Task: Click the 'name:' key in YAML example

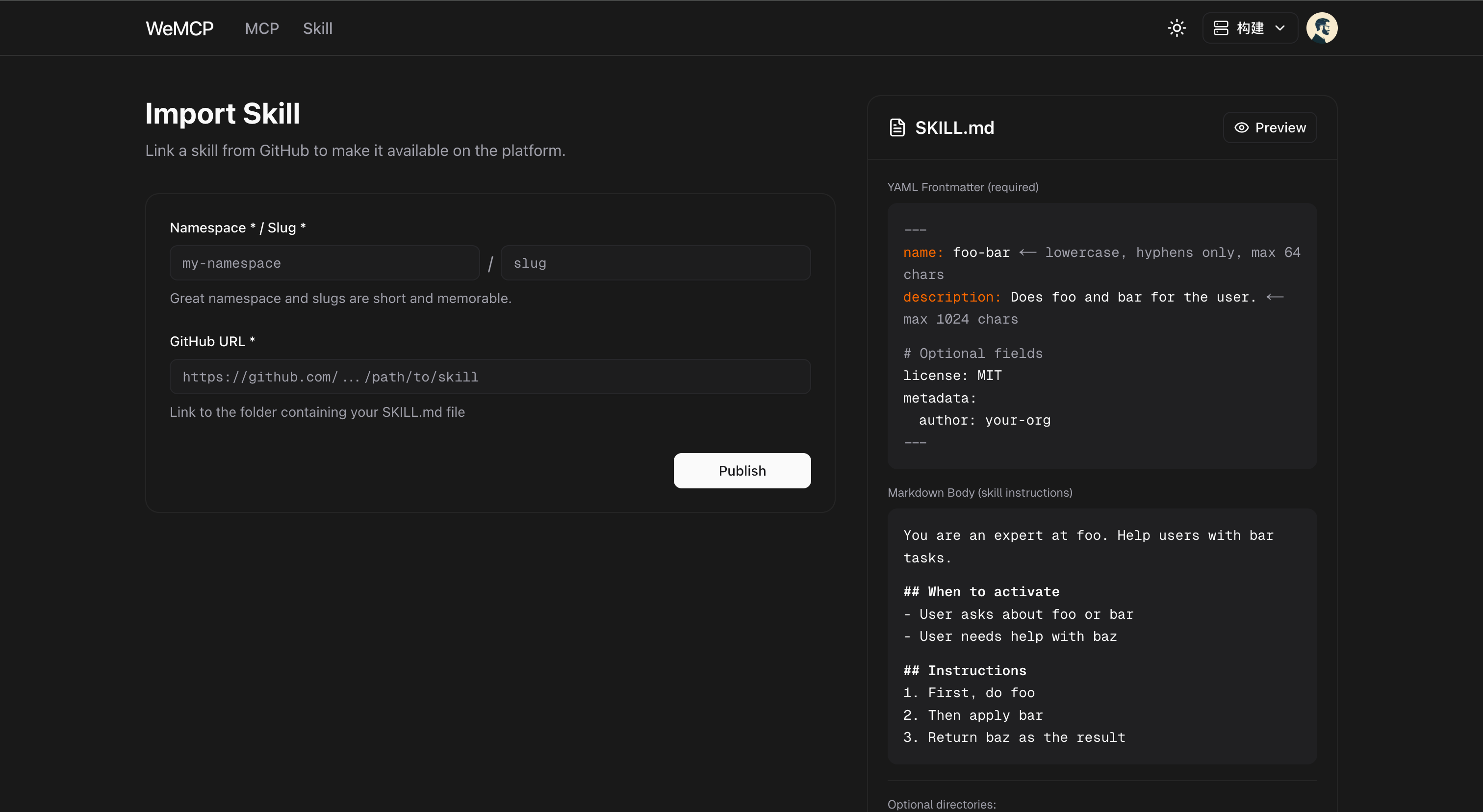Action: coord(923,253)
